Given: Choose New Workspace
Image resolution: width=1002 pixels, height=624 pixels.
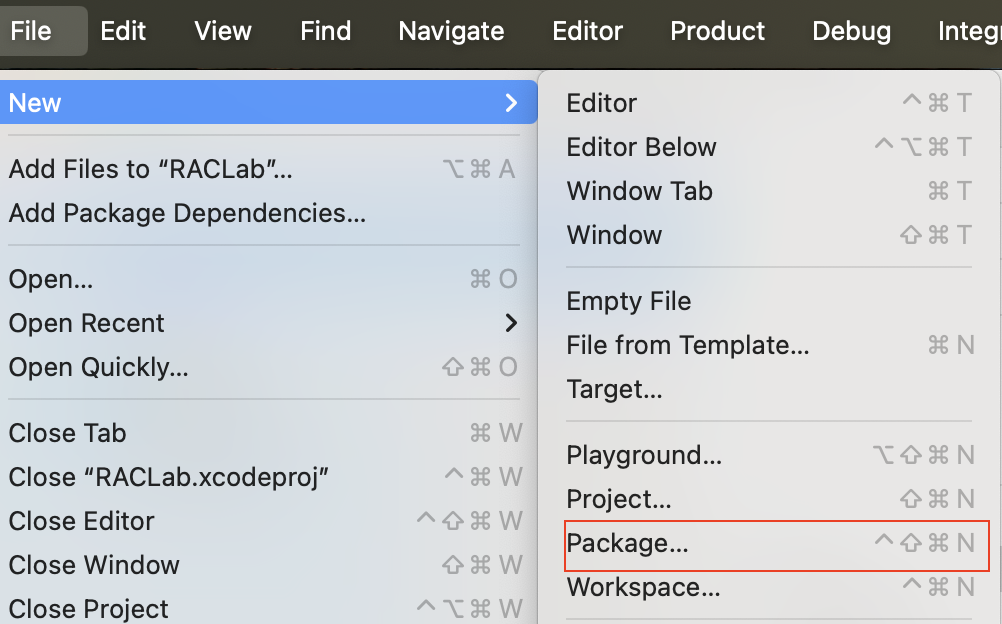Looking at the screenshot, I should coord(643,587).
